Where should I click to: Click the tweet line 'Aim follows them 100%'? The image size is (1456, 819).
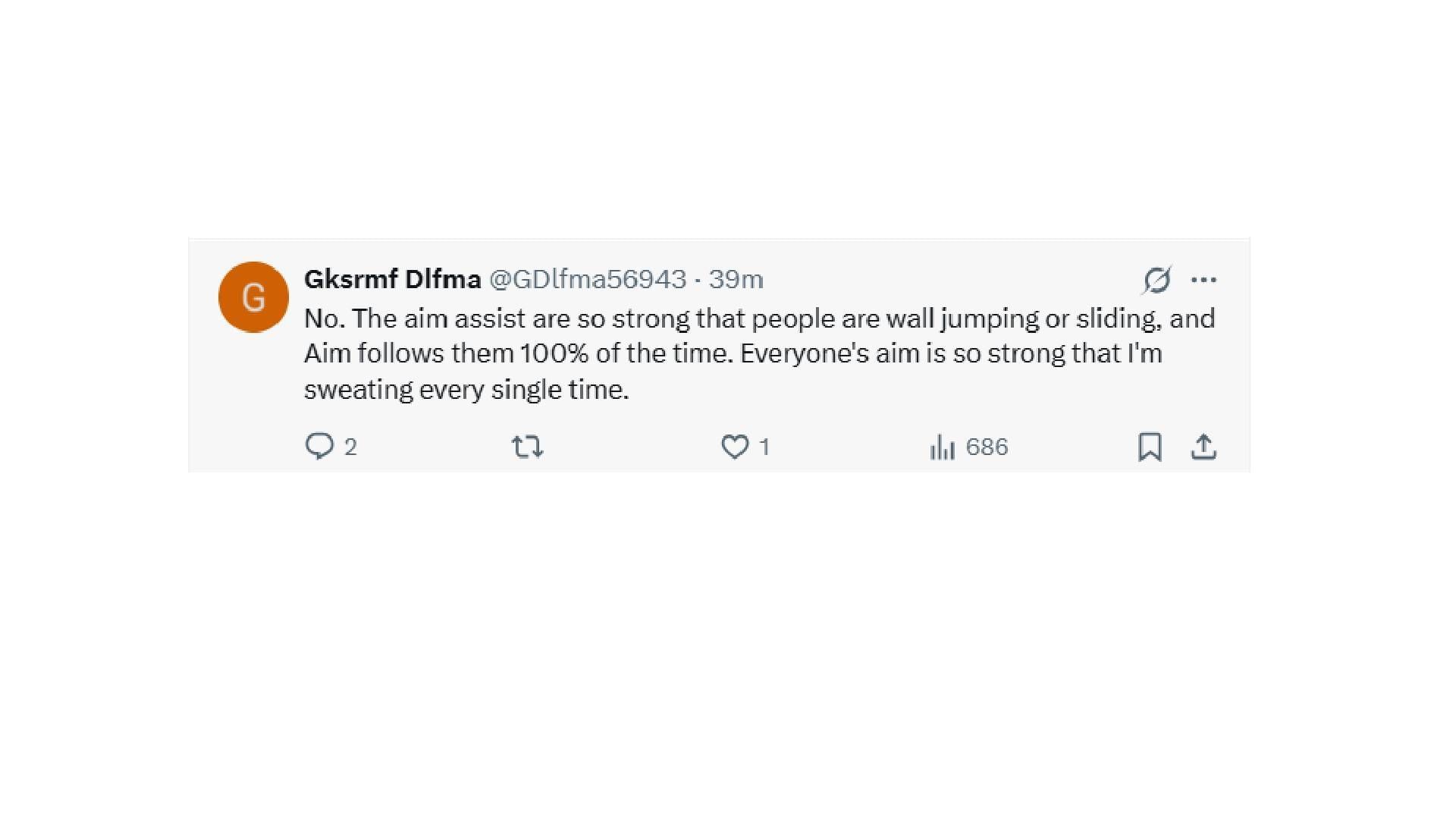pyautogui.click(x=732, y=353)
